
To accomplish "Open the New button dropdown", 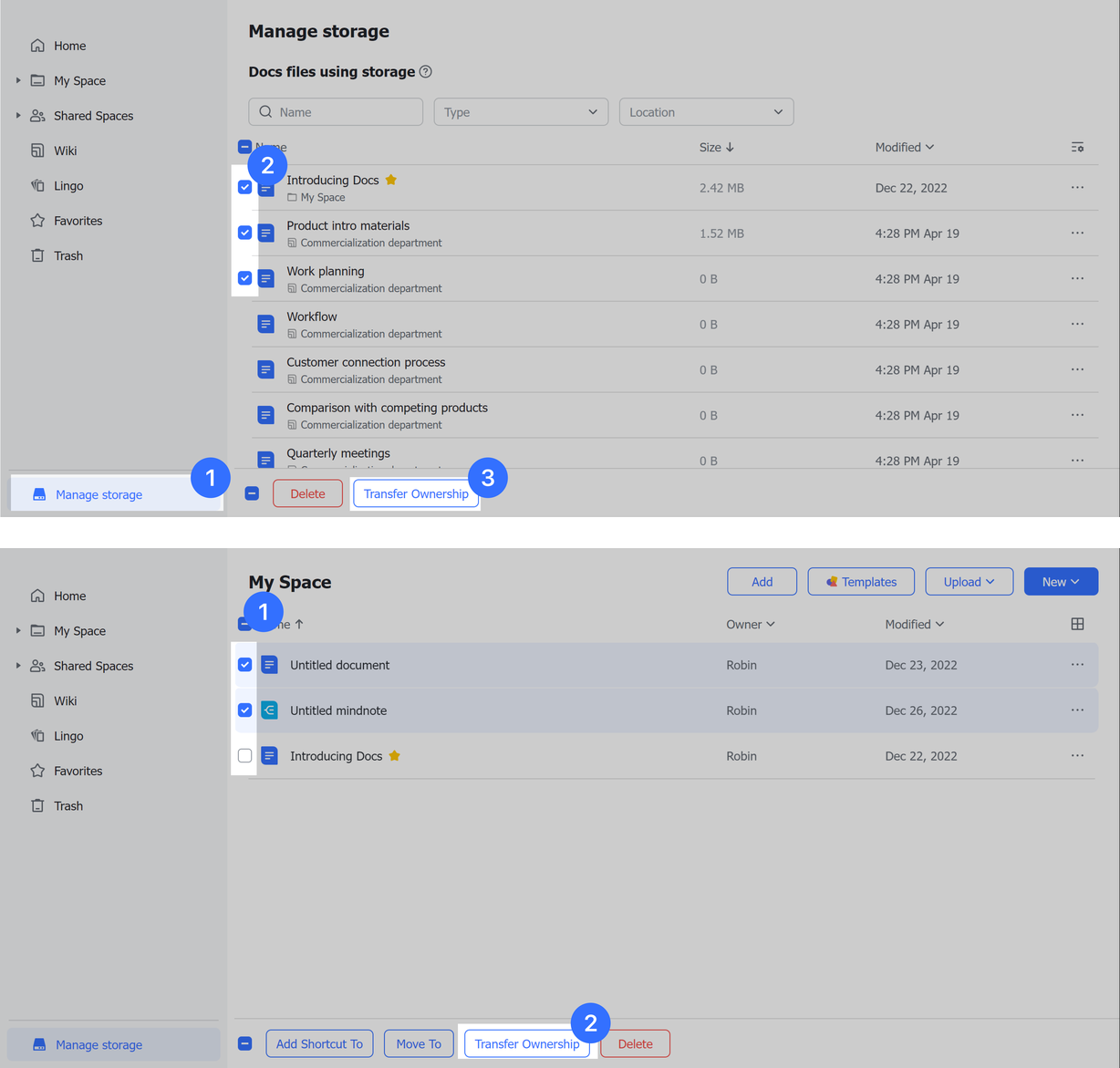I will coord(1061,581).
